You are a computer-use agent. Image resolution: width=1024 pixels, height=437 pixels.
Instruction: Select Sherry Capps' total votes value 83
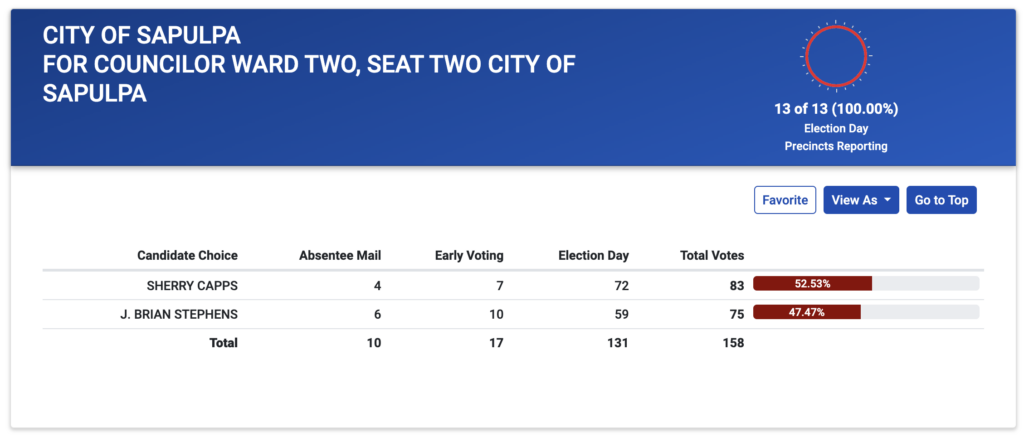coord(736,285)
